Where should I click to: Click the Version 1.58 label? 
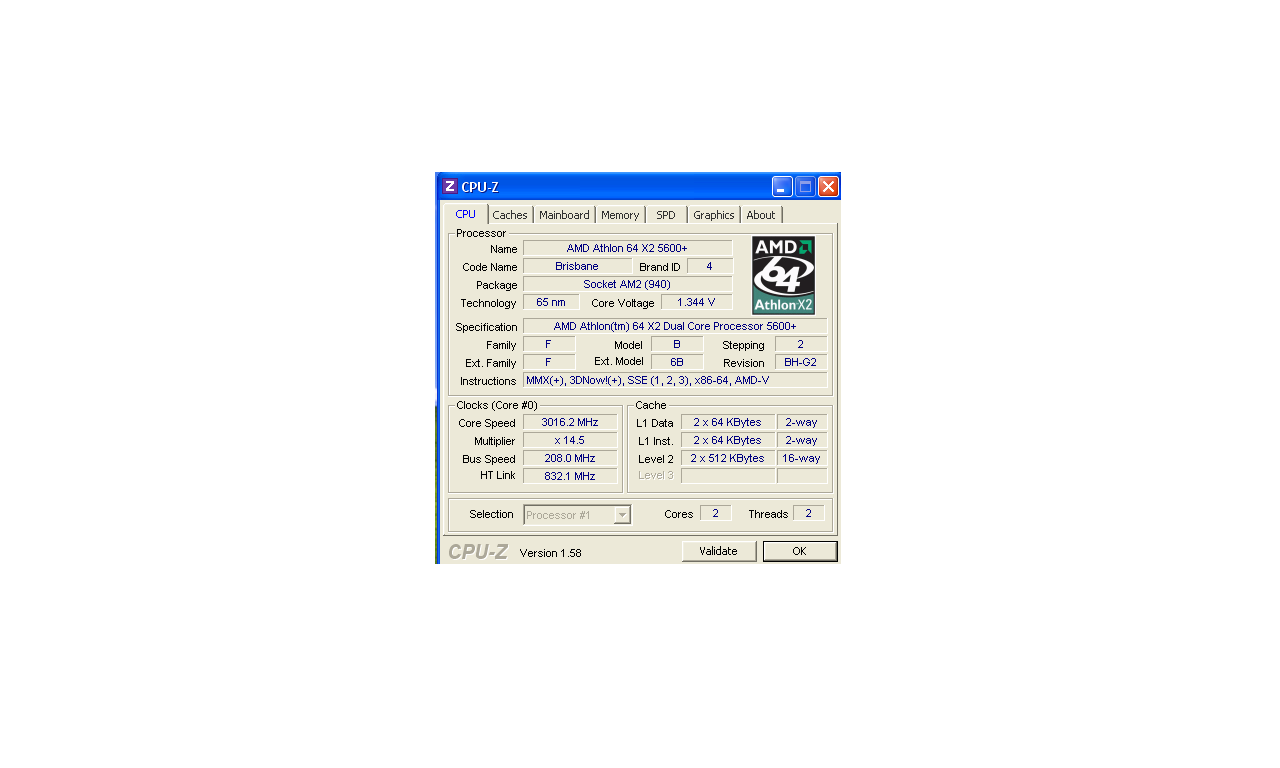pos(550,553)
